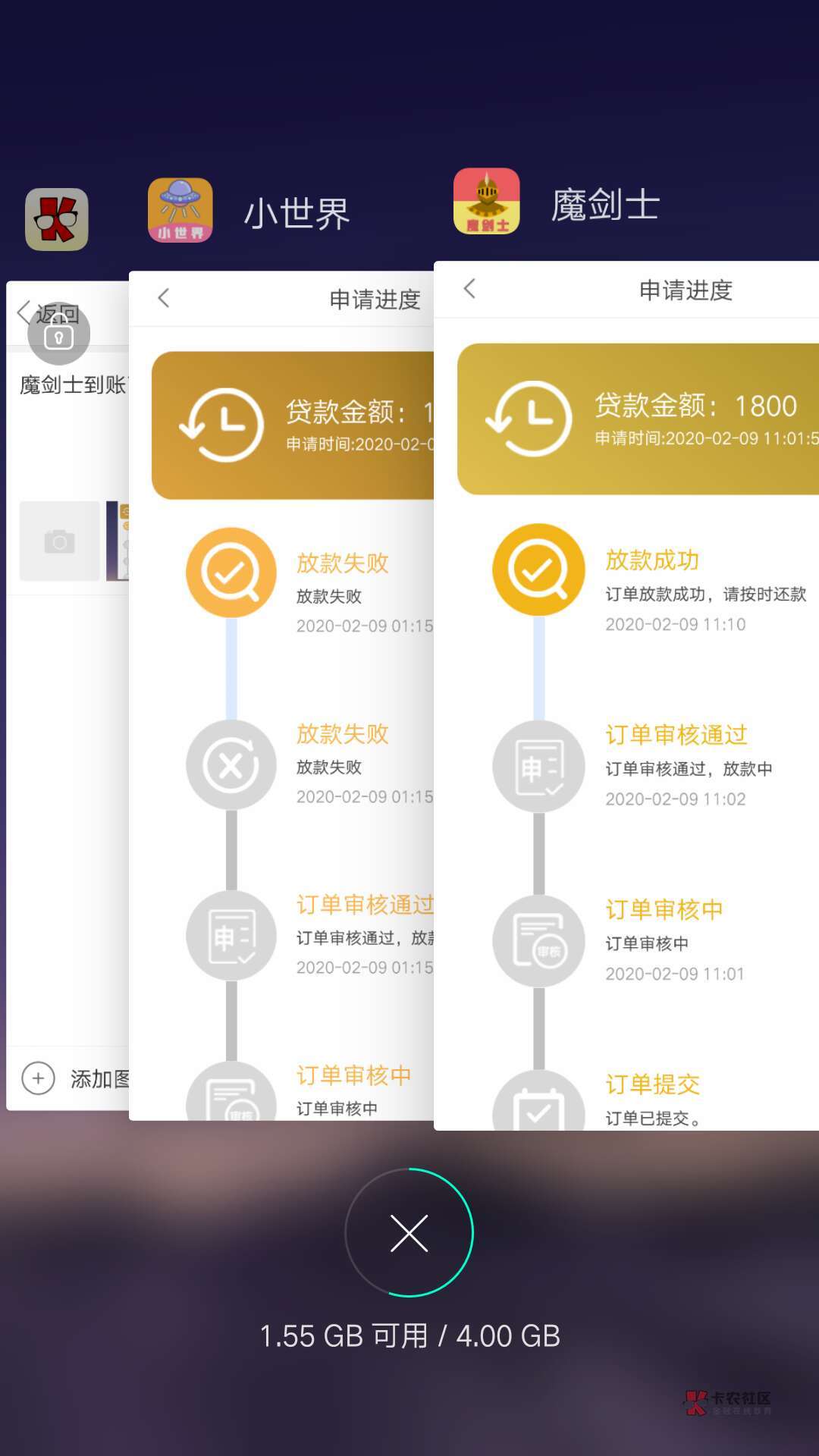This screenshot has height=1456, width=819.
Task: Select the 小世界 app title label
Action: tap(297, 213)
